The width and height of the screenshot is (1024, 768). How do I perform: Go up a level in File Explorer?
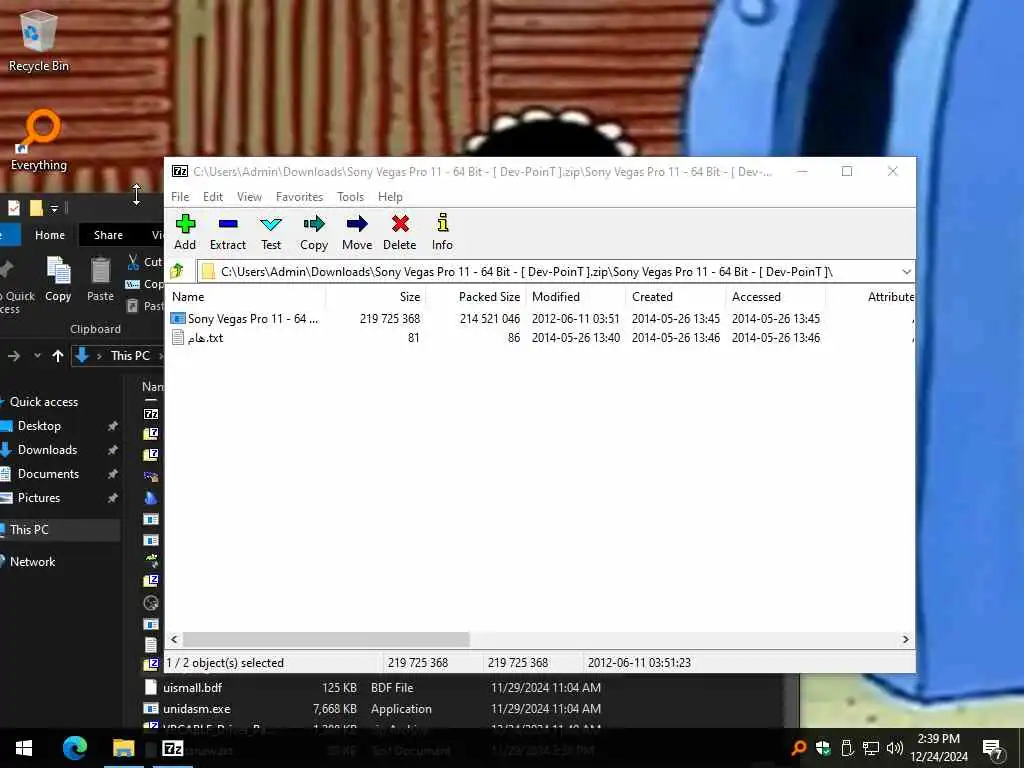coord(57,356)
